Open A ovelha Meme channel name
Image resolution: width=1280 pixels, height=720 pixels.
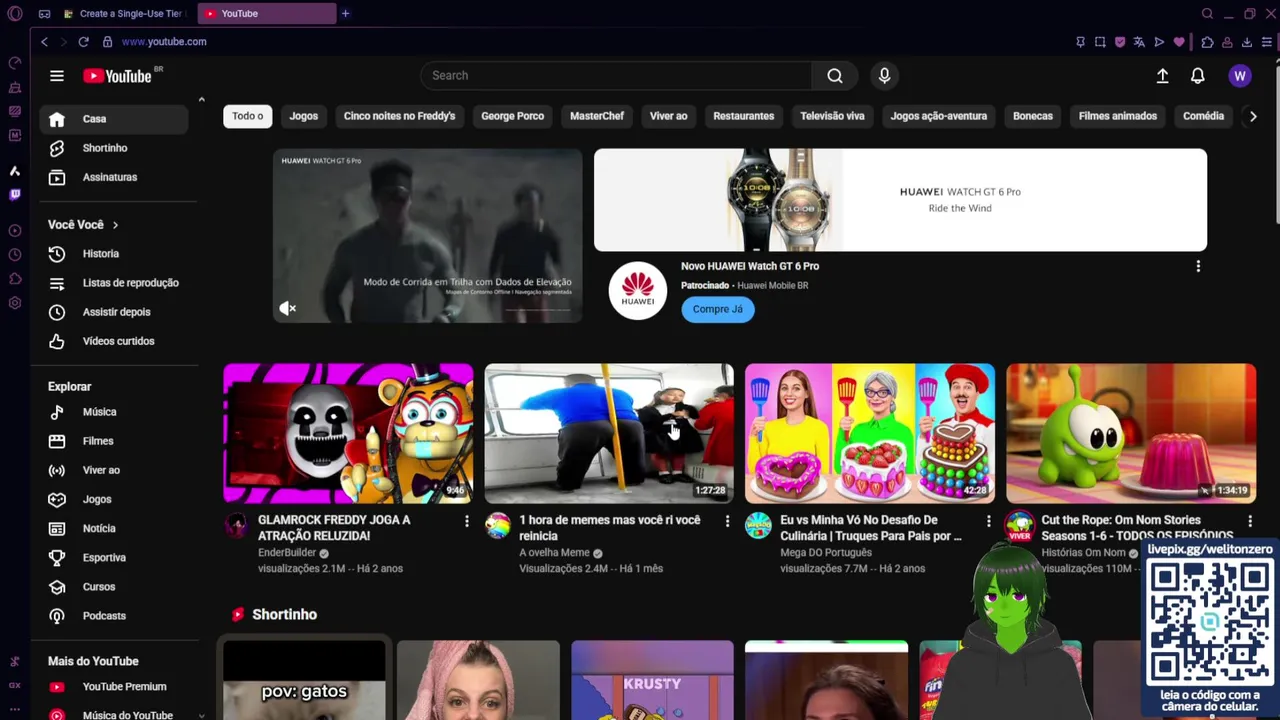(x=554, y=553)
